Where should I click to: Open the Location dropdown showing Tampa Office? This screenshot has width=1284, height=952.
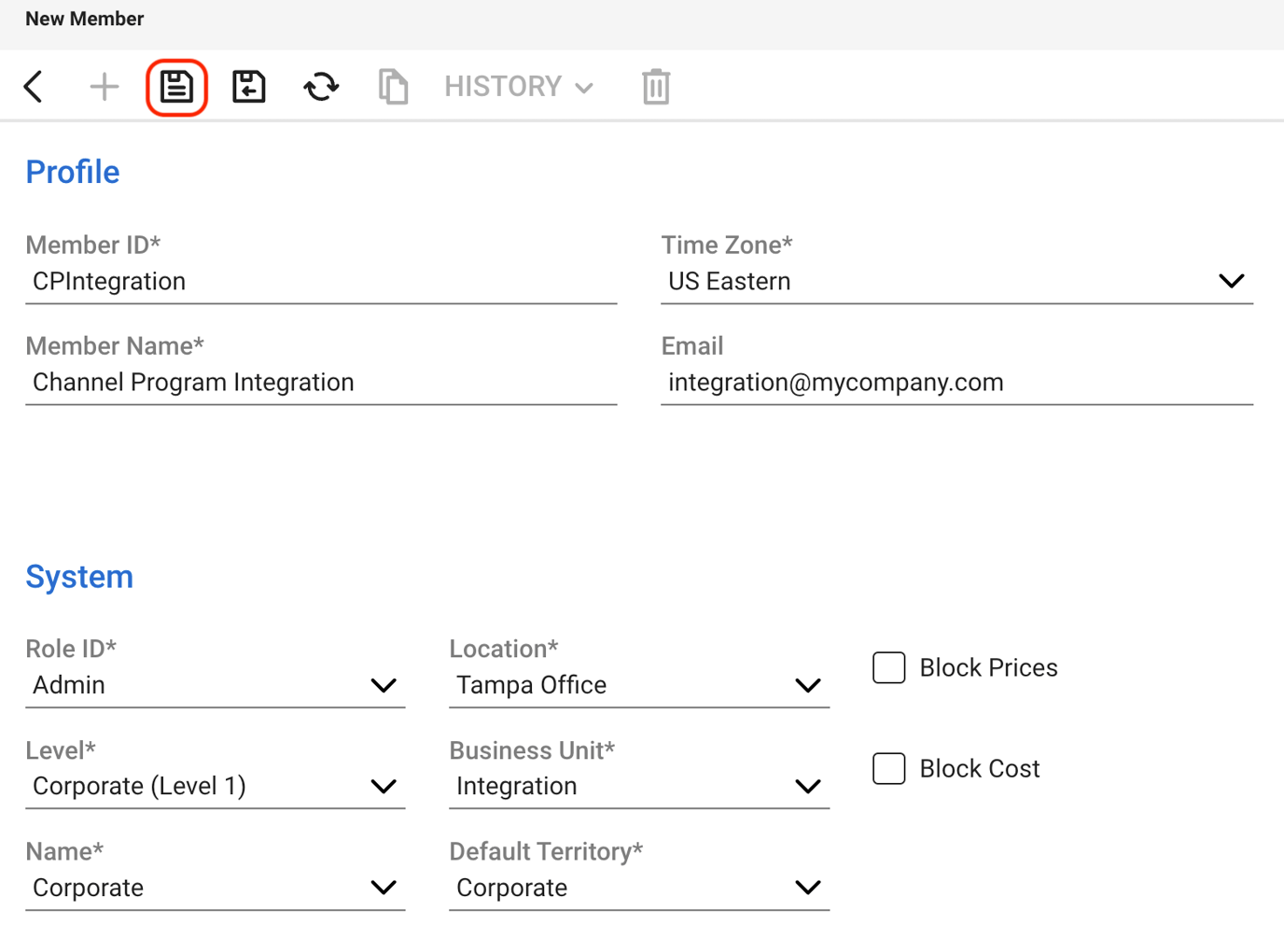[x=807, y=685]
